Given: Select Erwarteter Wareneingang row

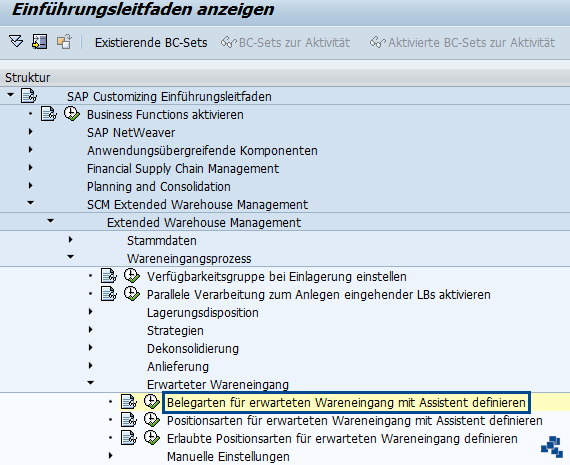Looking at the screenshot, I should point(218,385).
